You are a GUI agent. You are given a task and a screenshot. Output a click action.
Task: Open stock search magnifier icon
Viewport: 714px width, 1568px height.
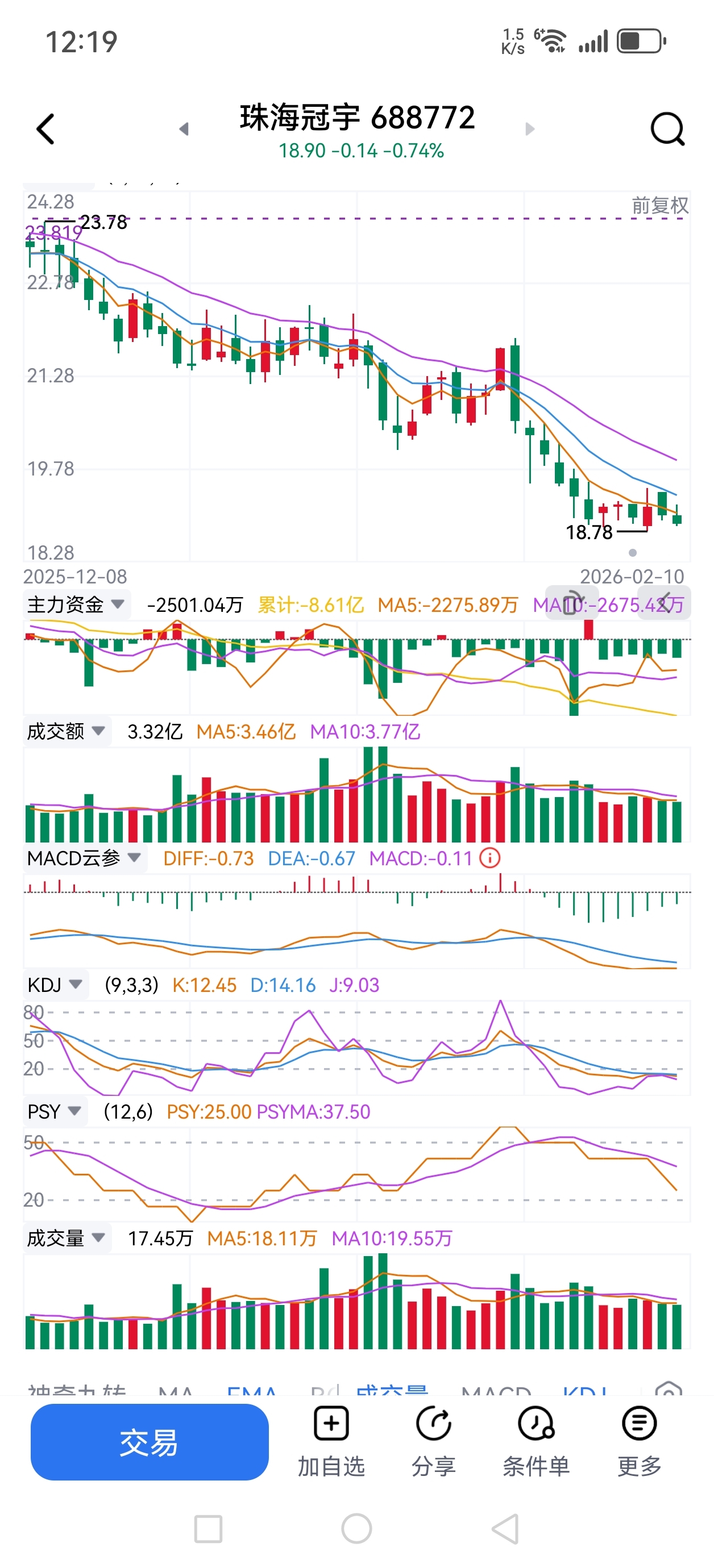coord(668,129)
